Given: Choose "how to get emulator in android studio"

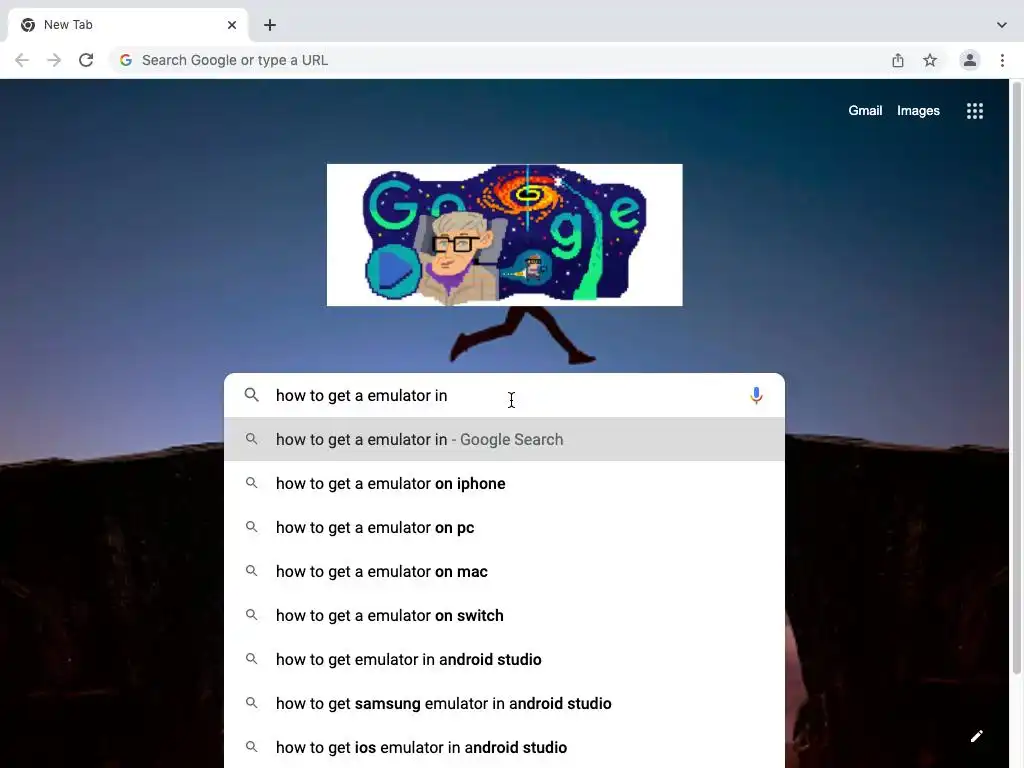Looking at the screenshot, I should click(x=504, y=660).
